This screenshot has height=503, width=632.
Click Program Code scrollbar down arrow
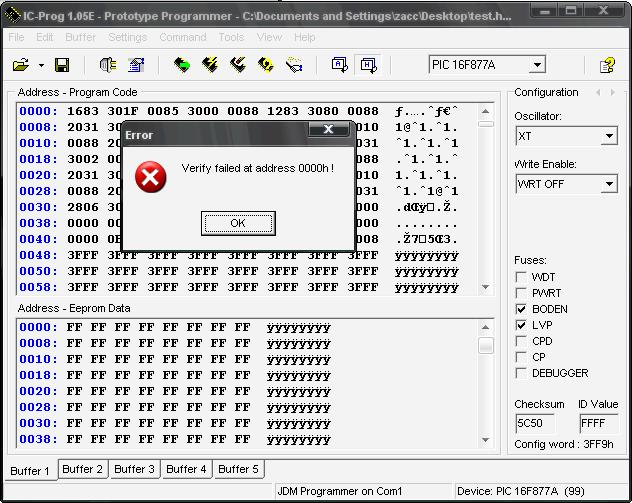point(486,287)
